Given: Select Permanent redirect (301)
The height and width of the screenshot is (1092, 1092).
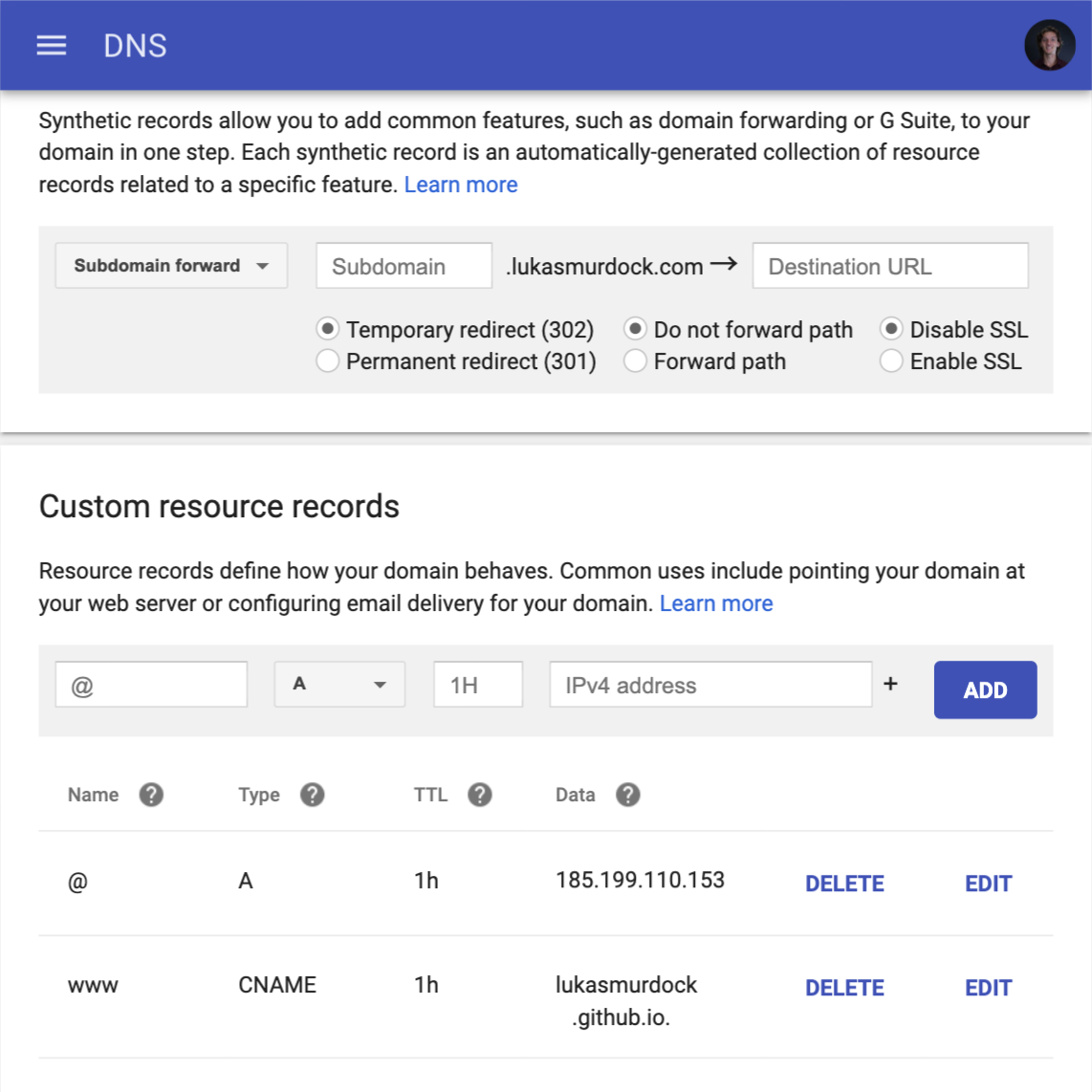Looking at the screenshot, I should pos(328,361).
